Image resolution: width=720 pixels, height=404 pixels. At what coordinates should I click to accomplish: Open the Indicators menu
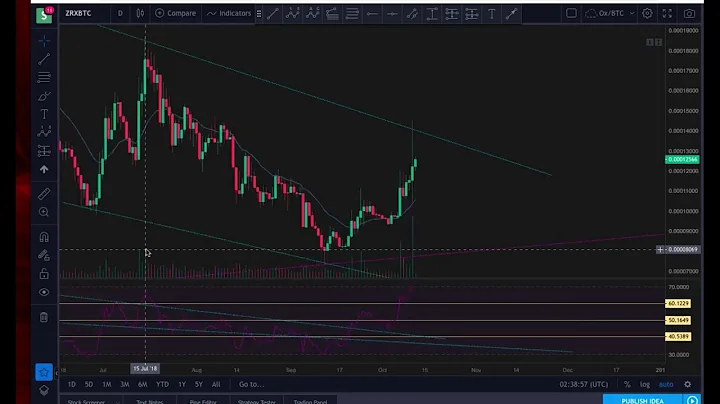click(x=229, y=13)
